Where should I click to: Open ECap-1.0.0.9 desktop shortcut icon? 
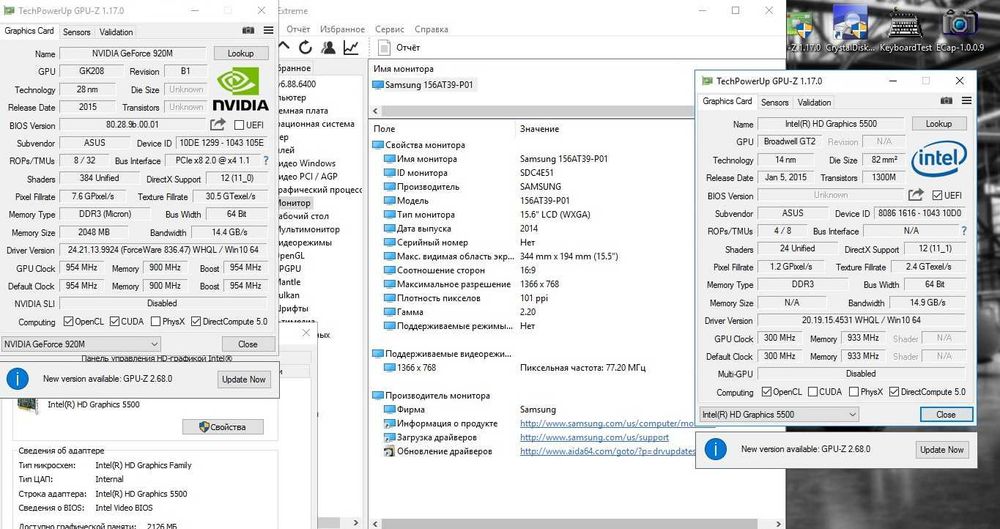point(959,23)
